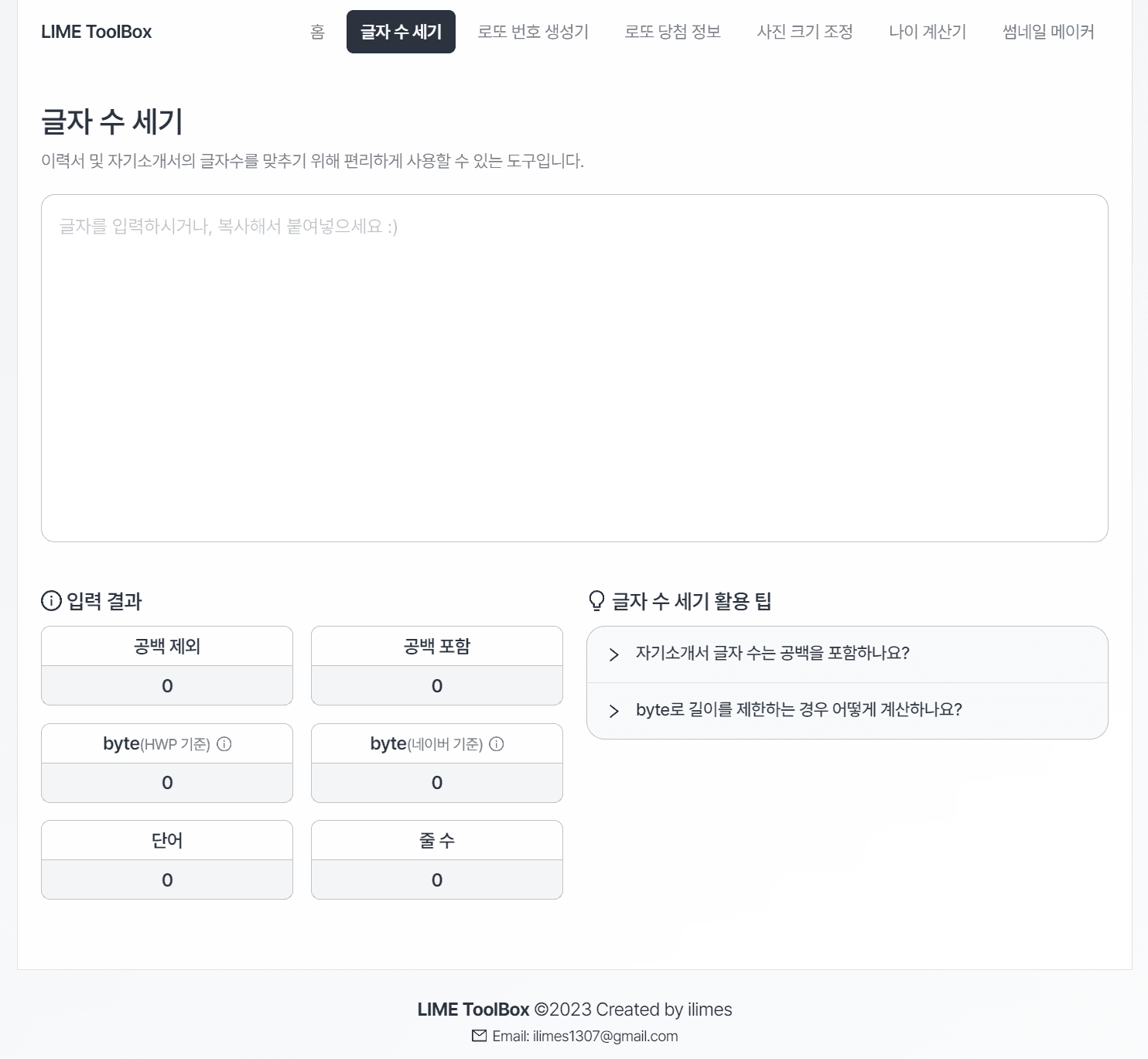Click the LIME ToolBox header logo
The image size is (1148, 1059).
[x=97, y=32]
